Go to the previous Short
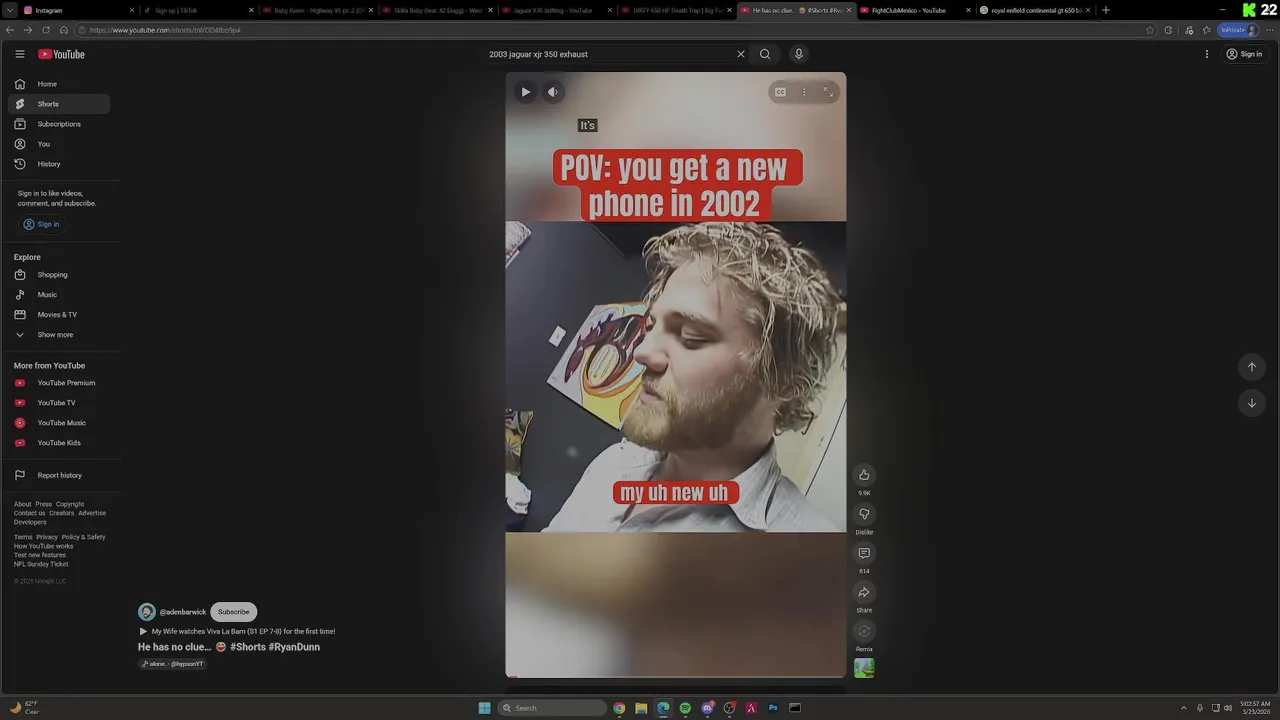Screen dimensions: 1280x720 pos(1251,367)
